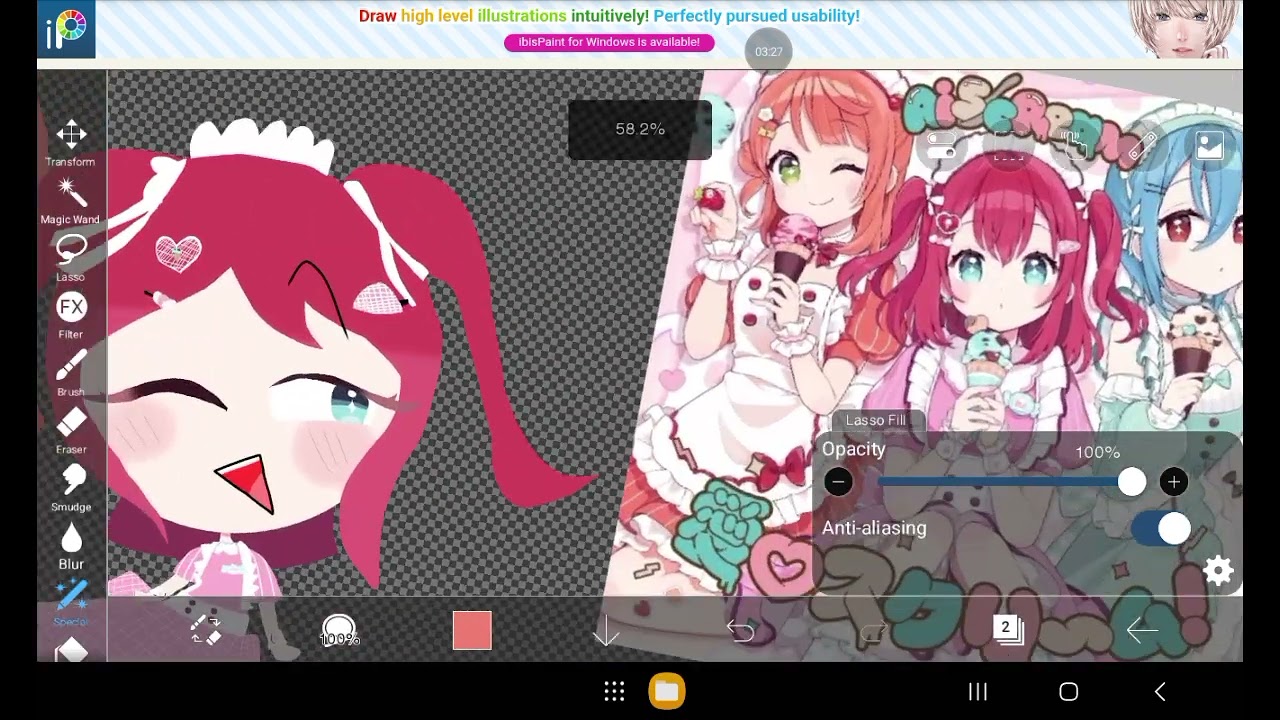Open the yellow Files app icon
Viewport: 1280px width, 720px height.
pos(667,691)
